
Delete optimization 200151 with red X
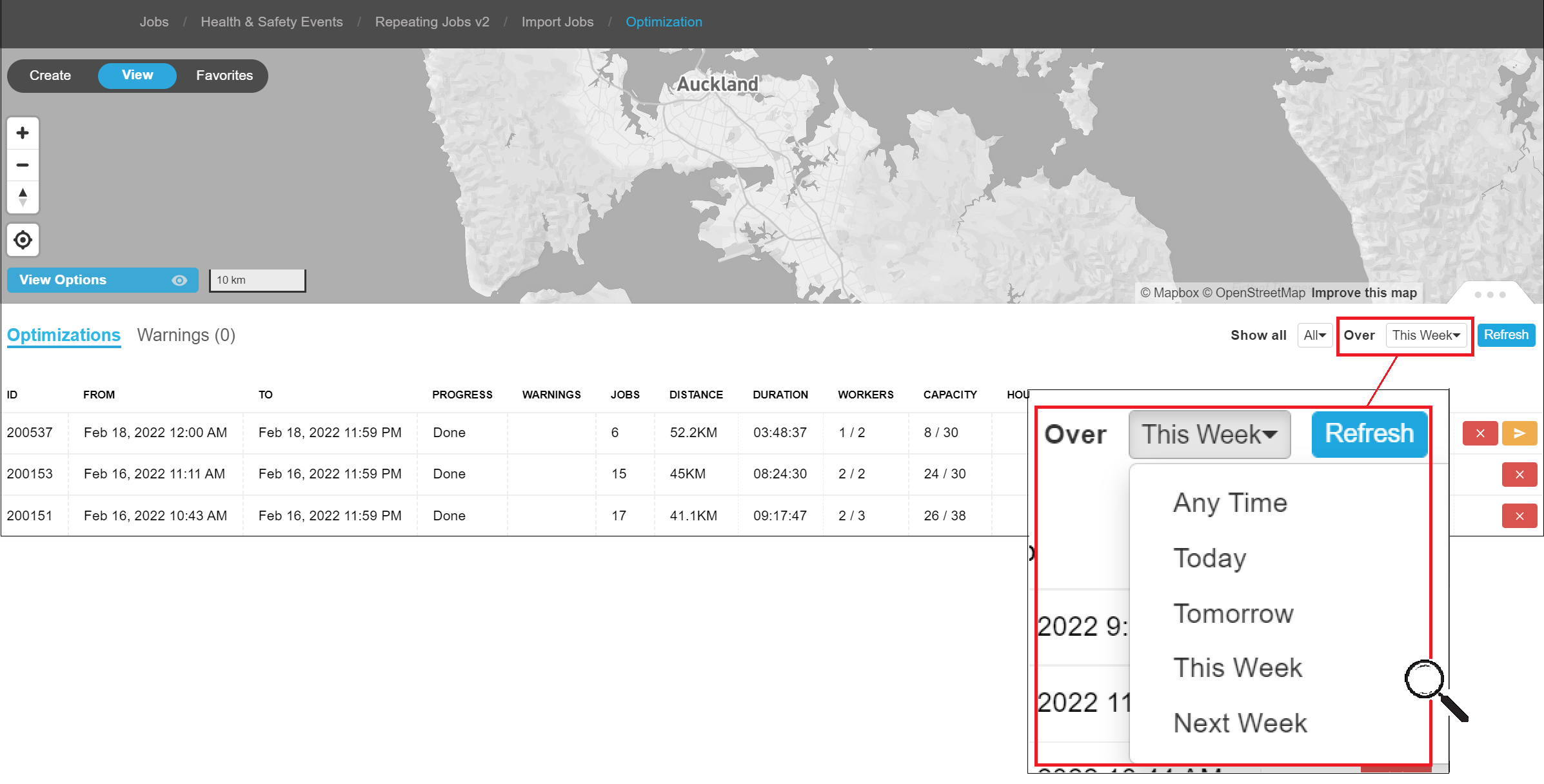tap(1519, 516)
